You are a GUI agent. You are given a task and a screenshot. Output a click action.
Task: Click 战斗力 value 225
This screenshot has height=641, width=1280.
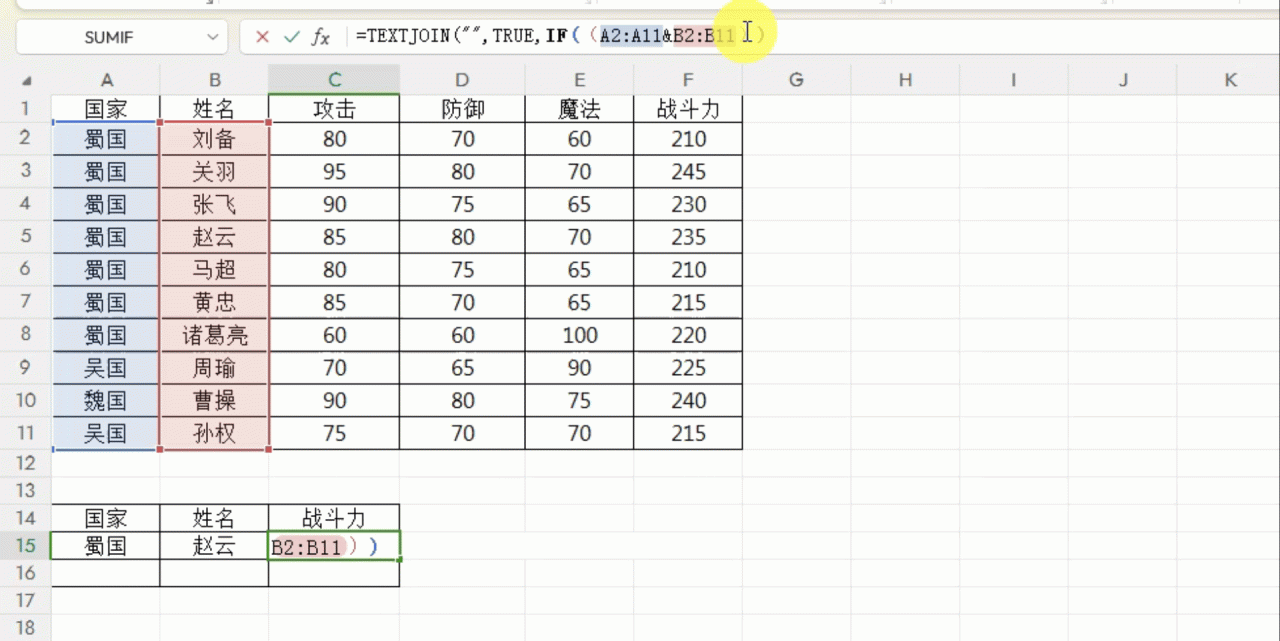[688, 368]
